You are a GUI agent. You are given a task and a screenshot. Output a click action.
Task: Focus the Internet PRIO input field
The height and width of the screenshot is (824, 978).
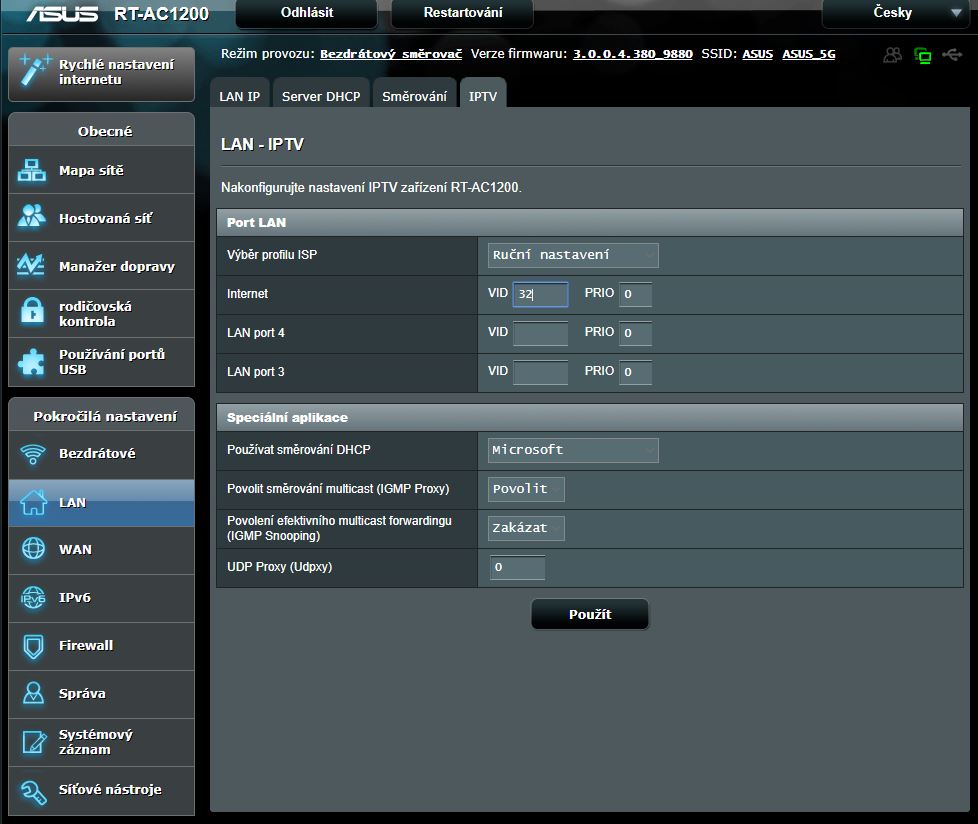pyautogui.click(x=635, y=294)
